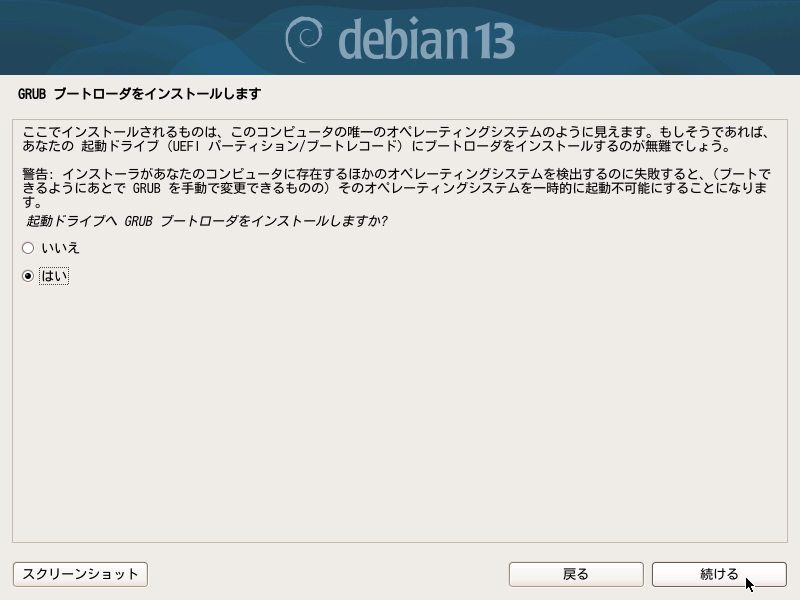Click the italic question 起動ドライブへ GRUB text

(207, 221)
